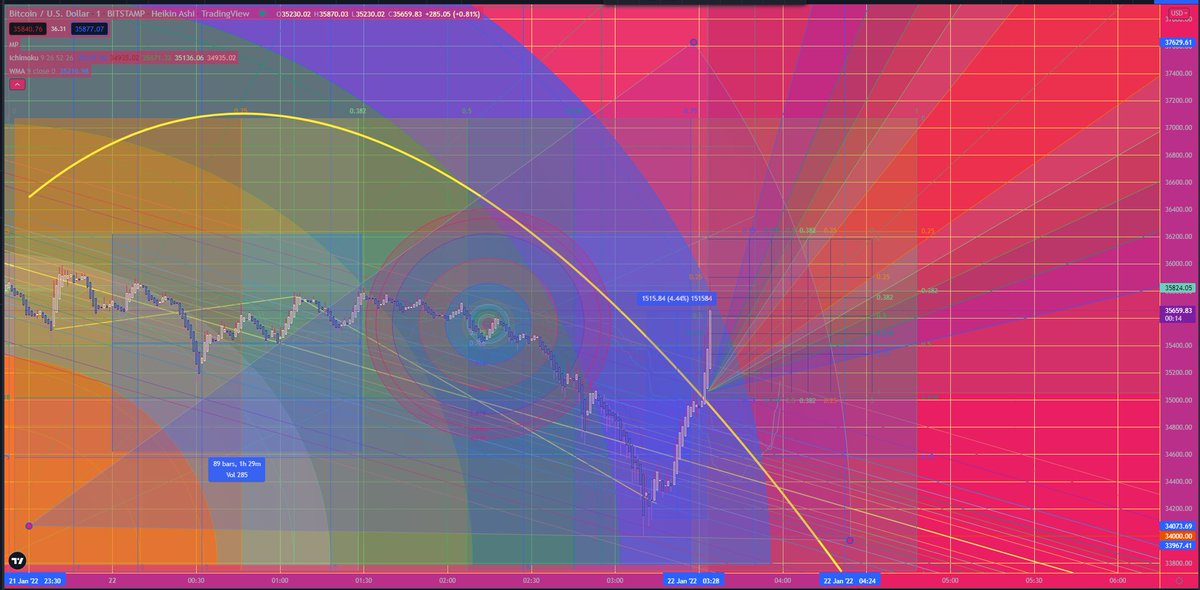Click the 35000.00 price scale label
The height and width of the screenshot is (590, 1200).
[x=1176, y=400]
